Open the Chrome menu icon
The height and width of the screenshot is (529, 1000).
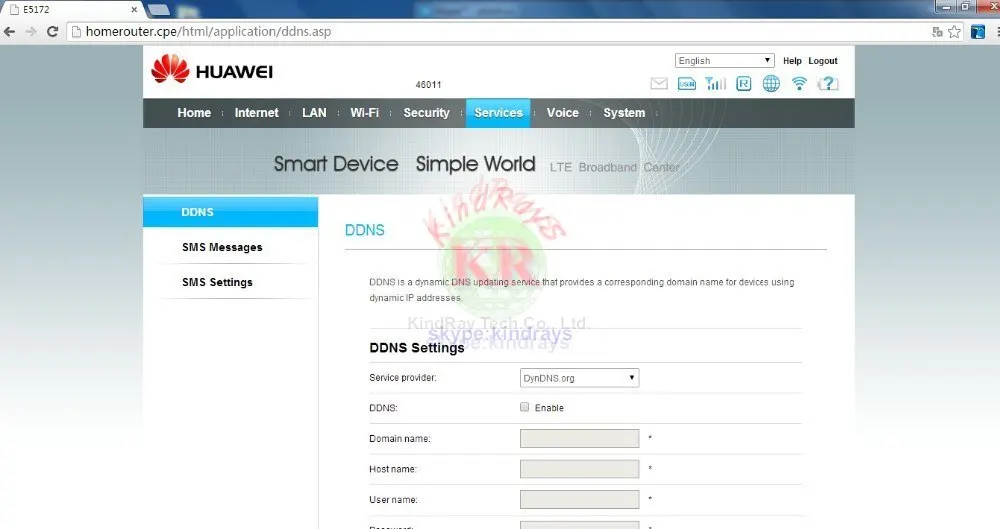pyautogui.click(x=997, y=31)
